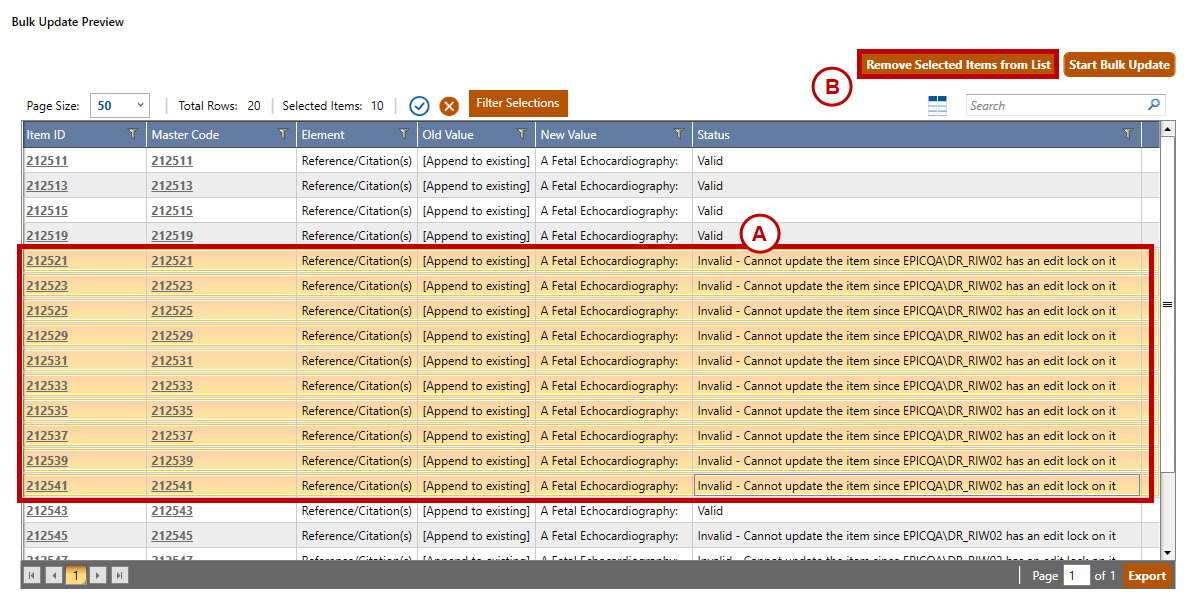Go to the previous page in pager
Screen dimensions: 1195x606
[54, 576]
